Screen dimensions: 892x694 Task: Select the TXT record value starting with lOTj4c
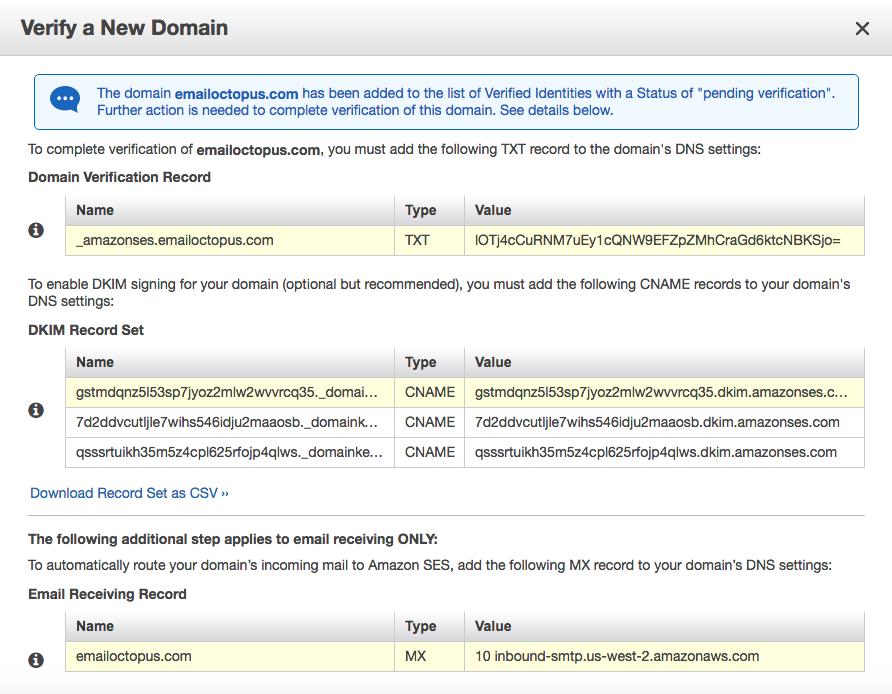pos(657,240)
